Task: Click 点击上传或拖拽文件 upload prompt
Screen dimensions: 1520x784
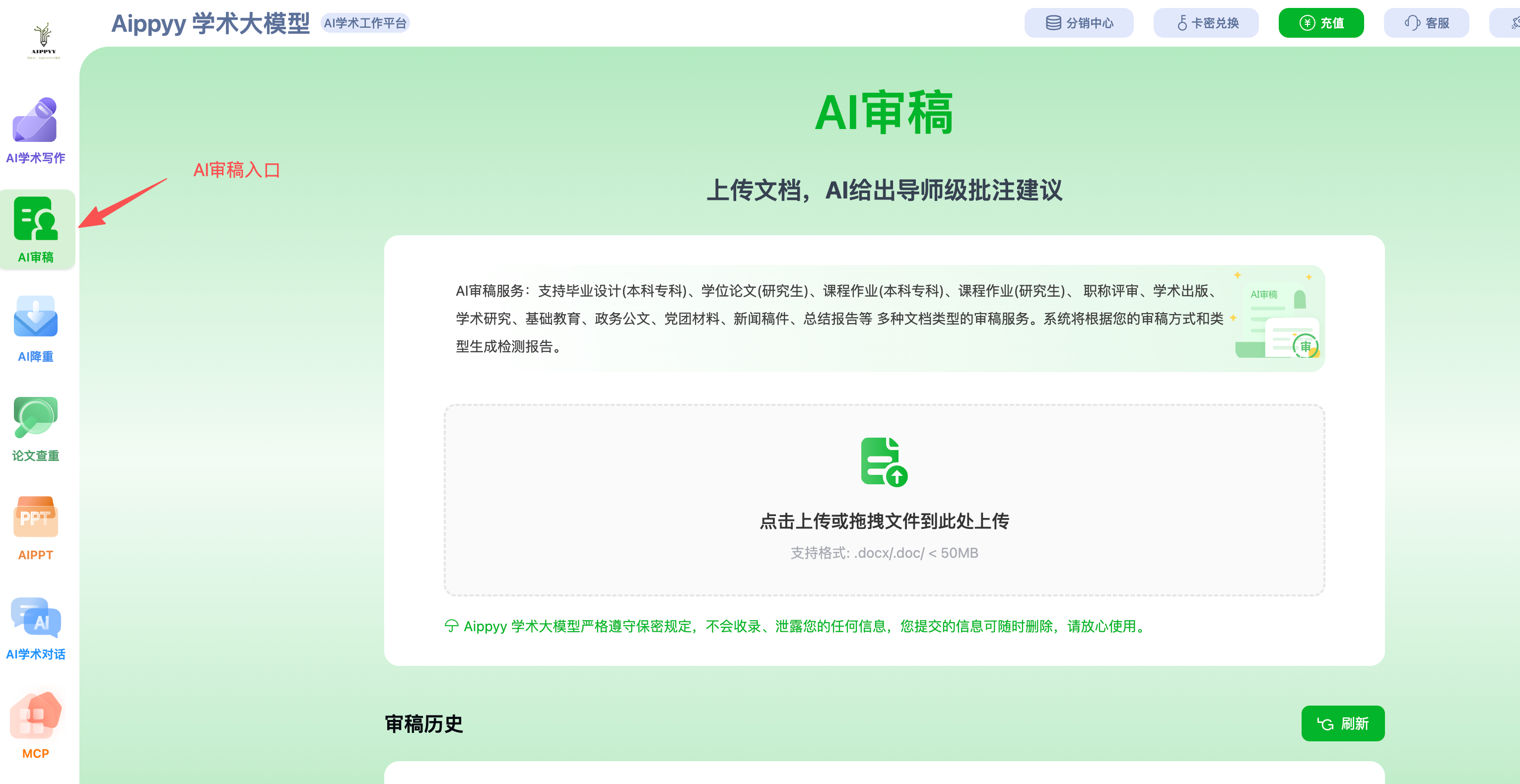Action: tap(884, 522)
